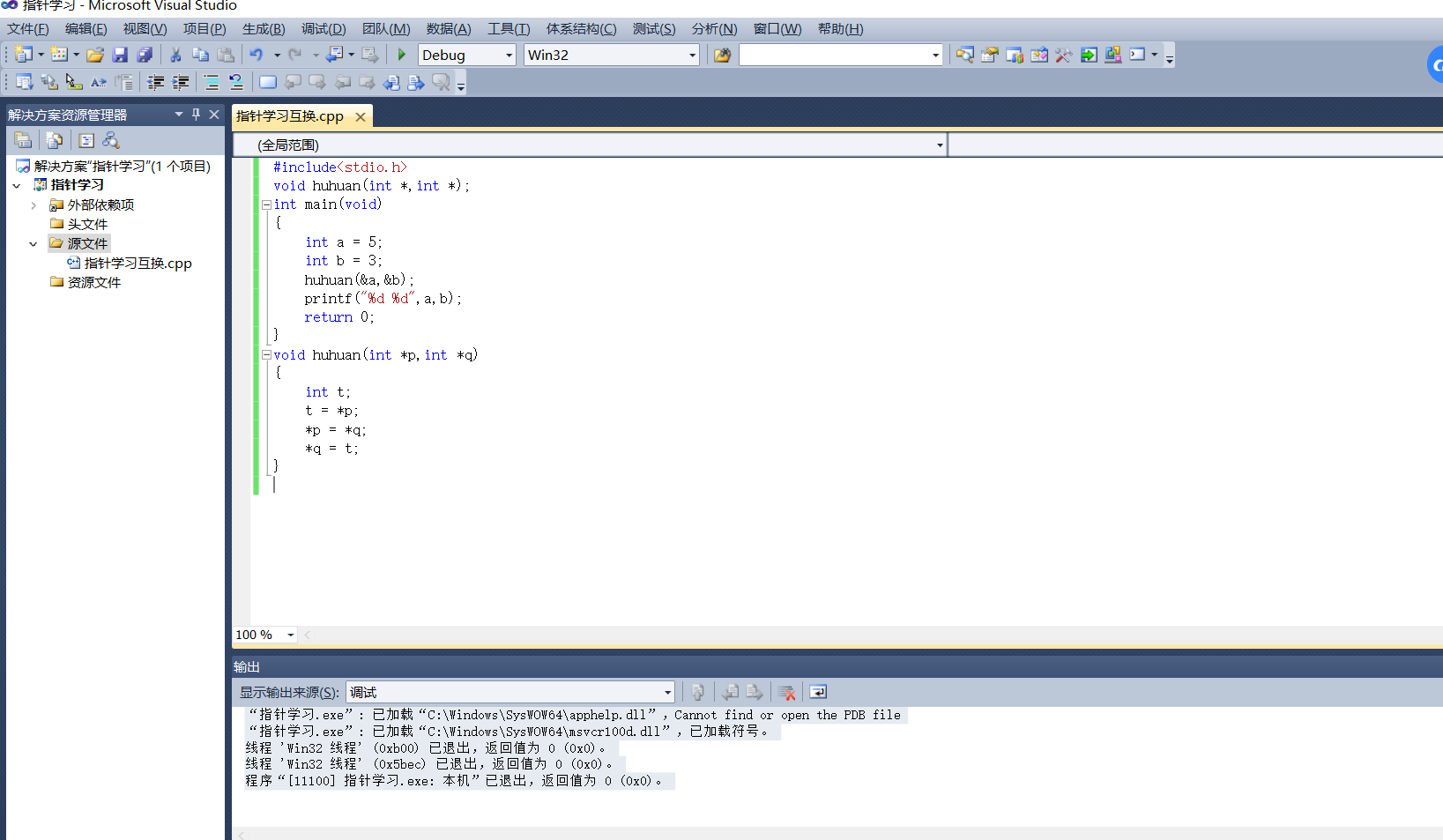
Task: Open the Toolbox hammer-wrench icon
Action: point(1064,55)
